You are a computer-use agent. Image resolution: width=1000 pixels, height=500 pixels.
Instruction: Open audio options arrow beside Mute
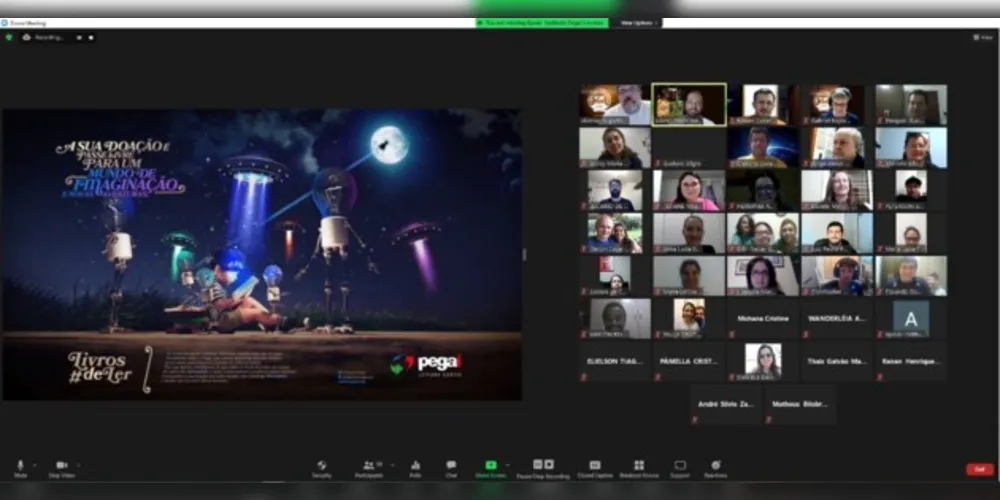34,465
